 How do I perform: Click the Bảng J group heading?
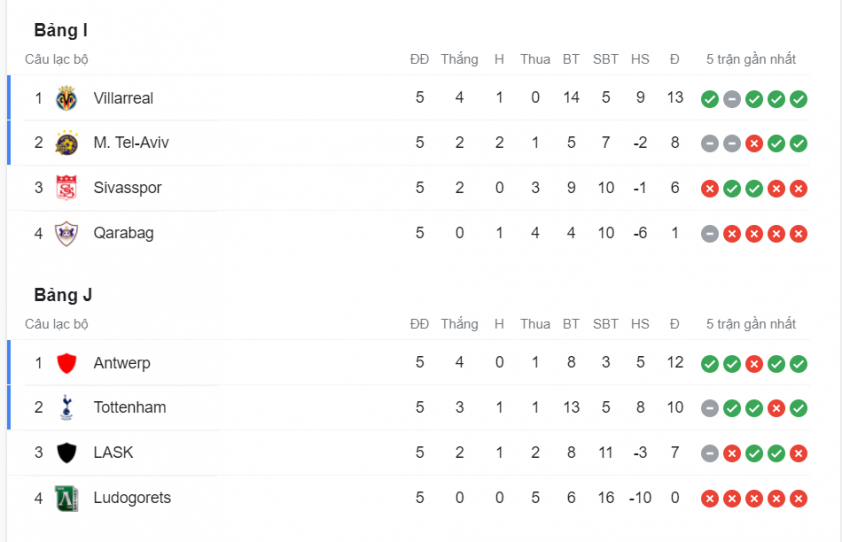point(63,295)
